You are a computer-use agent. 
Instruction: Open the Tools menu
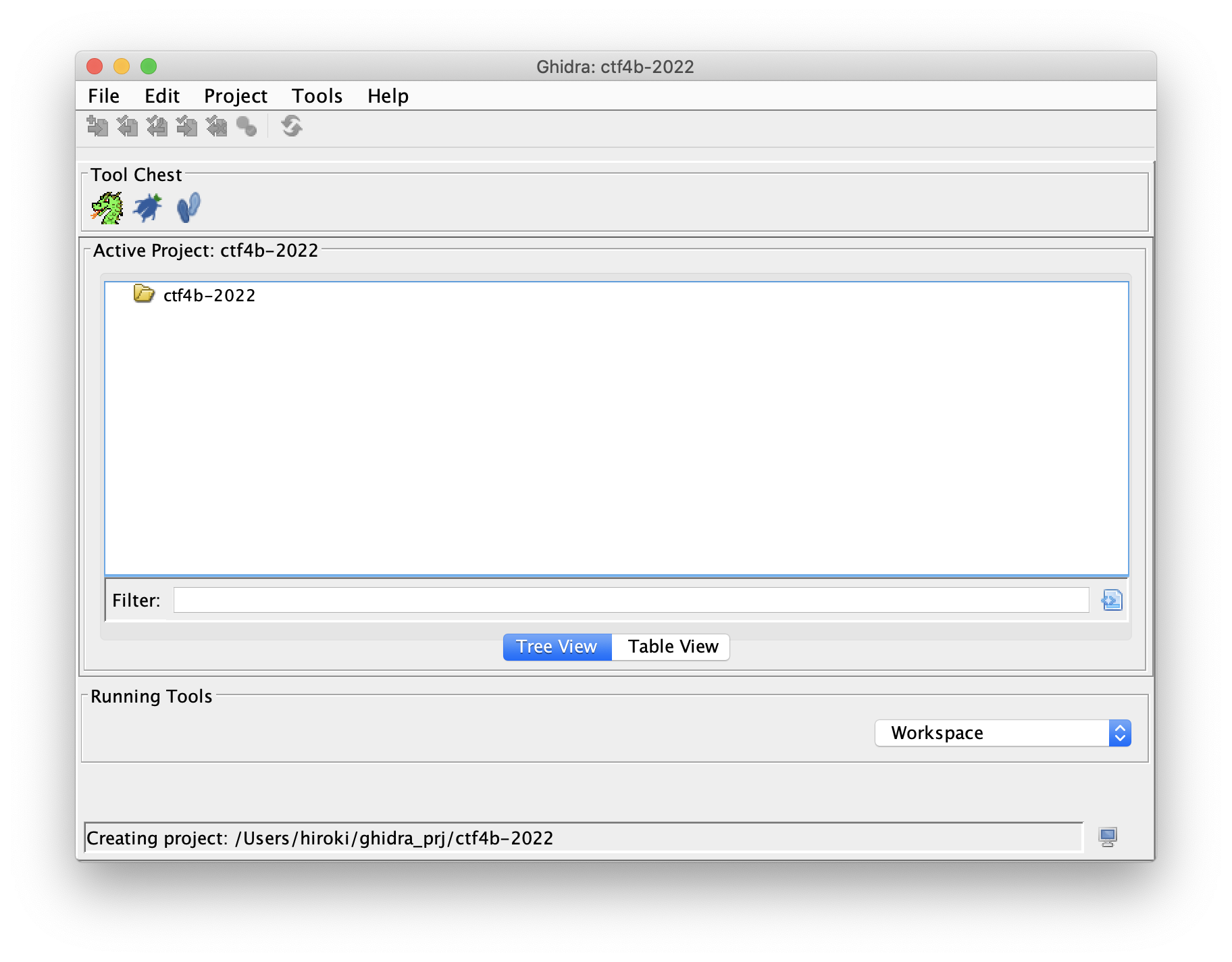point(317,96)
